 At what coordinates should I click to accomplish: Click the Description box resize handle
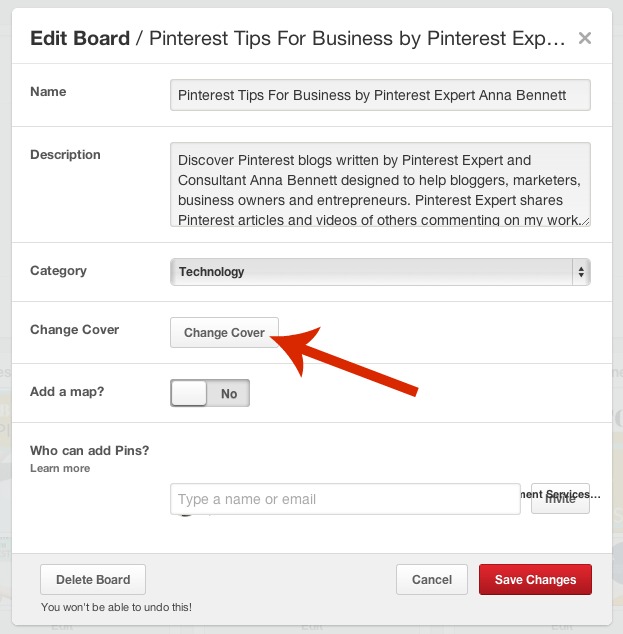tap(585, 221)
